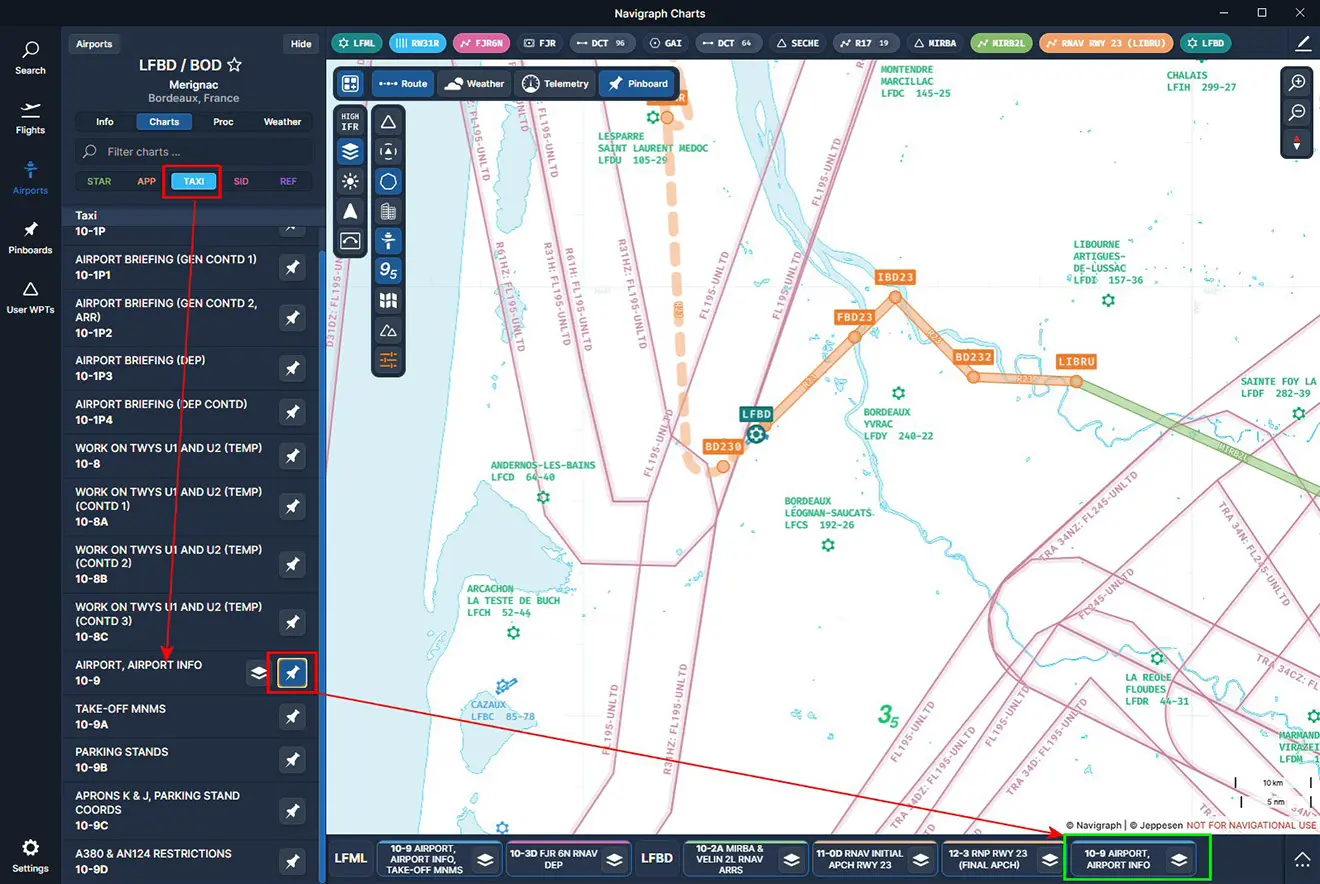1320x884 pixels.
Task: Open the Flights sidebar section
Action: (30, 118)
